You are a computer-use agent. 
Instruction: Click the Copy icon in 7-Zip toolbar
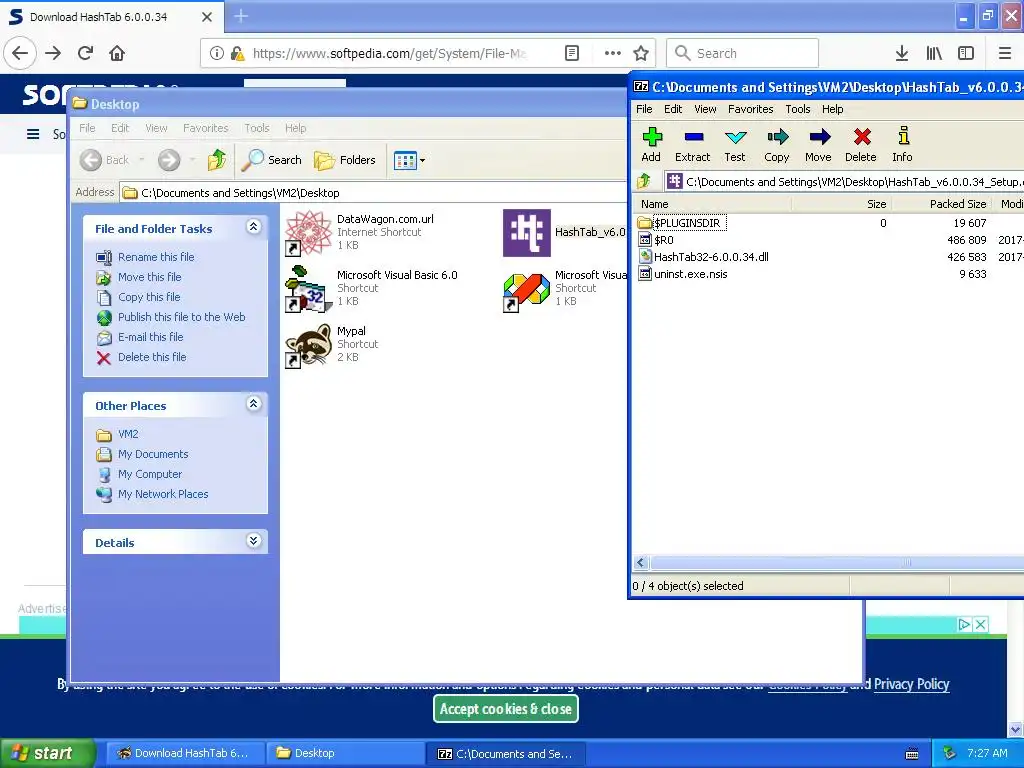(x=776, y=144)
